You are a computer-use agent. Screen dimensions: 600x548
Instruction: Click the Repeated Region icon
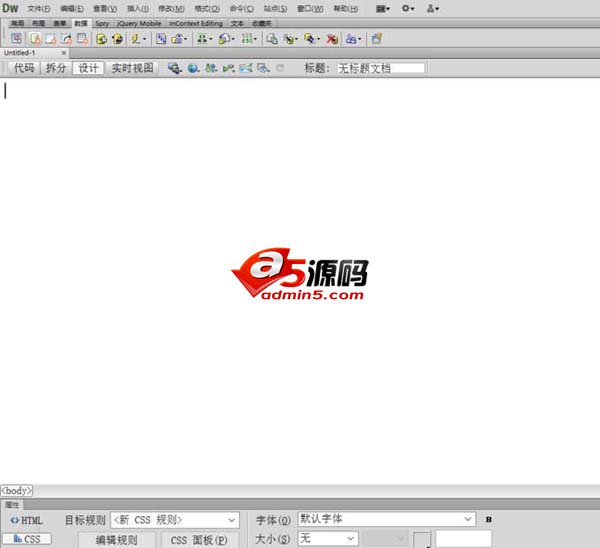coord(161,39)
